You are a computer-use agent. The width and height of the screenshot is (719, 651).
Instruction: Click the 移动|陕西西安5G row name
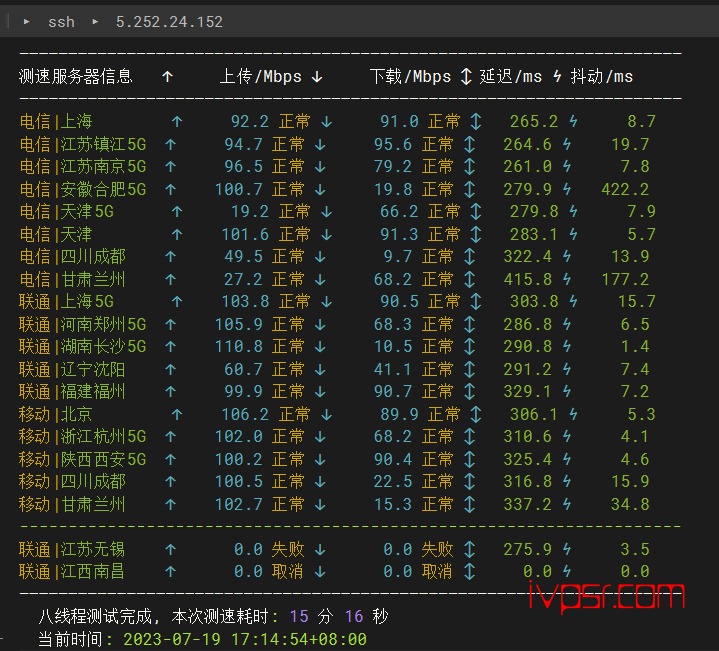(x=83, y=459)
